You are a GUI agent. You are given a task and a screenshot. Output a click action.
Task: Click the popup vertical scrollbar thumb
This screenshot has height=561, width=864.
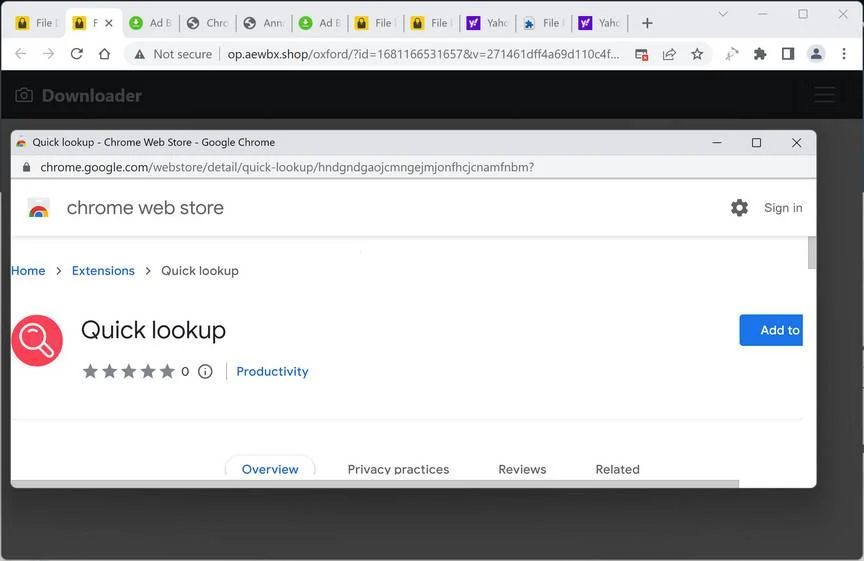[x=812, y=253]
